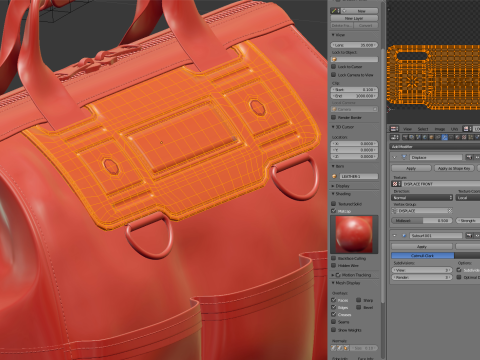Open the Add Modifier dropdown
Image resolution: width=480 pixels, height=360 pixels.
[x=435, y=146]
